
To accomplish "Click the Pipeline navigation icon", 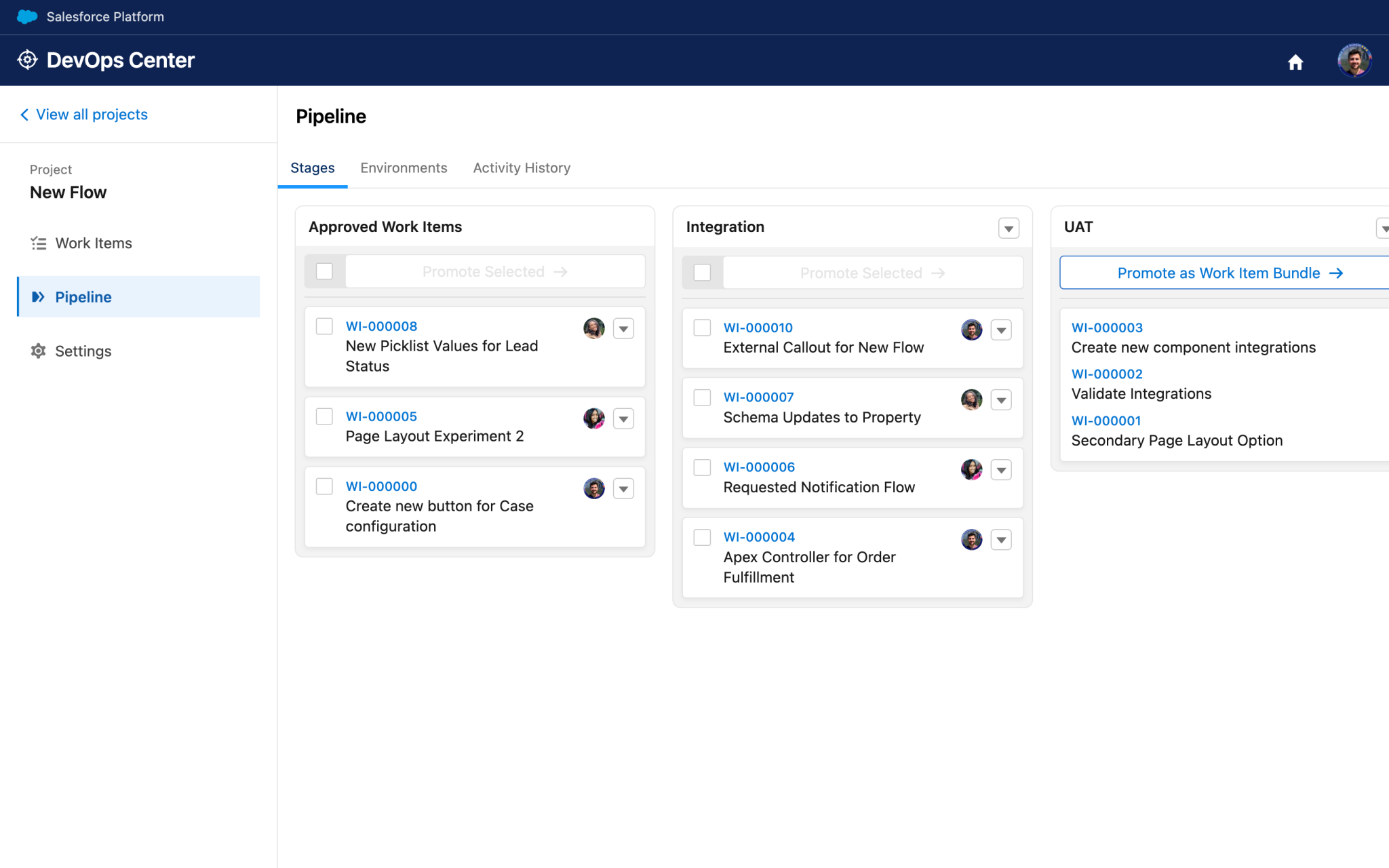I will click(38, 296).
